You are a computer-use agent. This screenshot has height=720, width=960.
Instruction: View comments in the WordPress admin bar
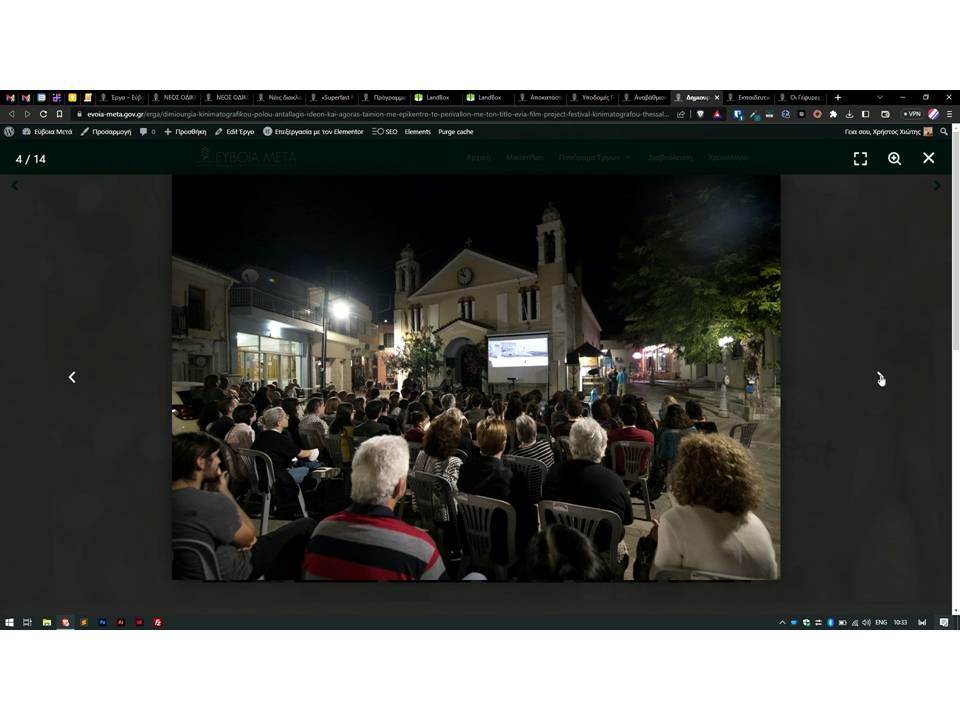(x=147, y=132)
